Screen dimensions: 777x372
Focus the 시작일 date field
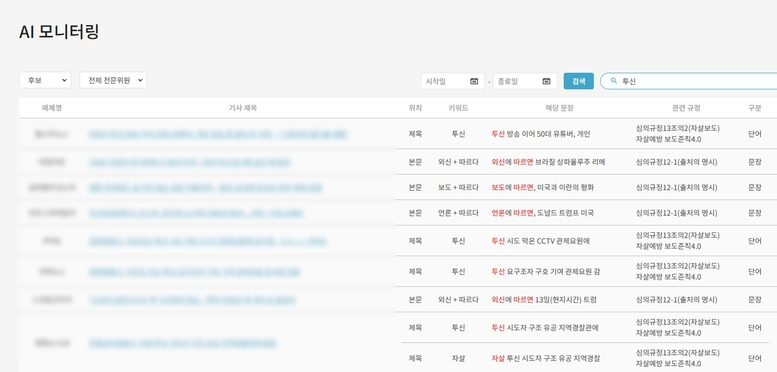(x=452, y=81)
